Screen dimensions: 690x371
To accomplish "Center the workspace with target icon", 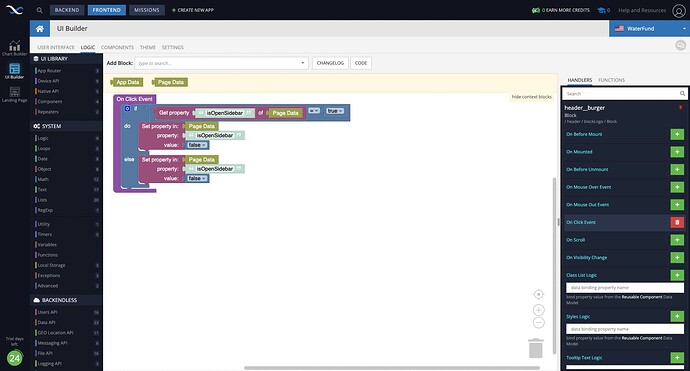I will (539, 294).
